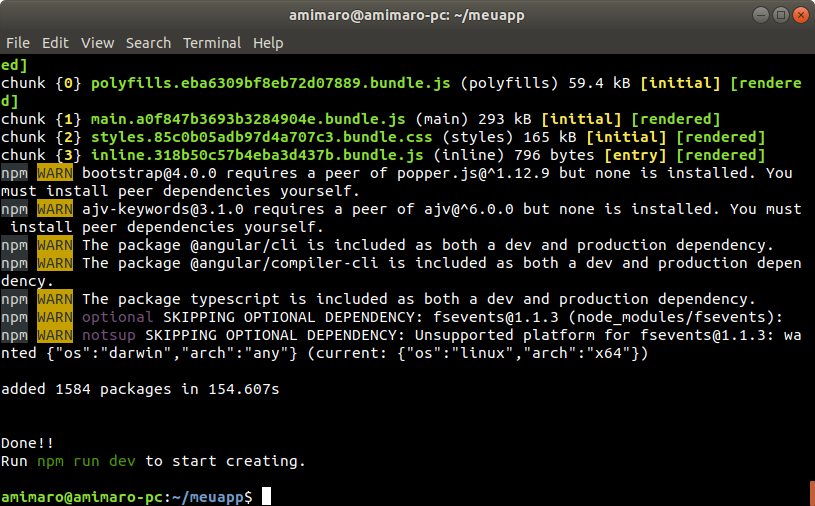Open the File menu
Image resolution: width=815 pixels, height=506 pixels.
17,43
